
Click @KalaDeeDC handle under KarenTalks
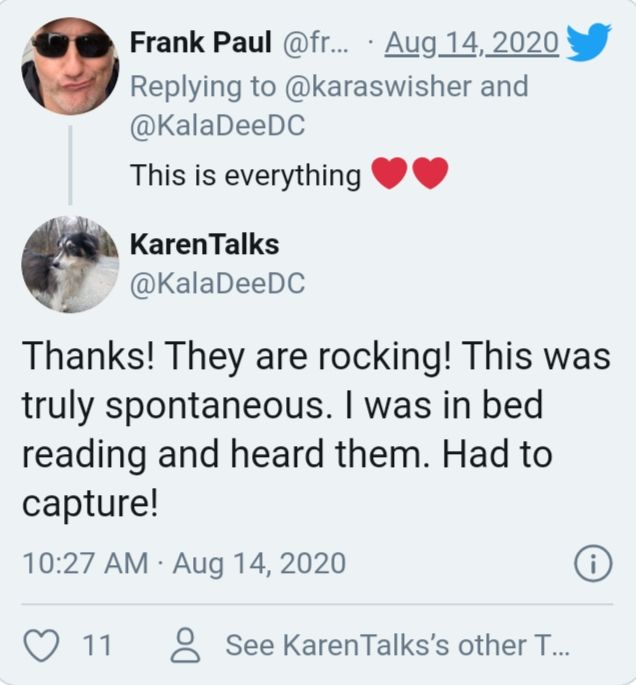(x=218, y=284)
